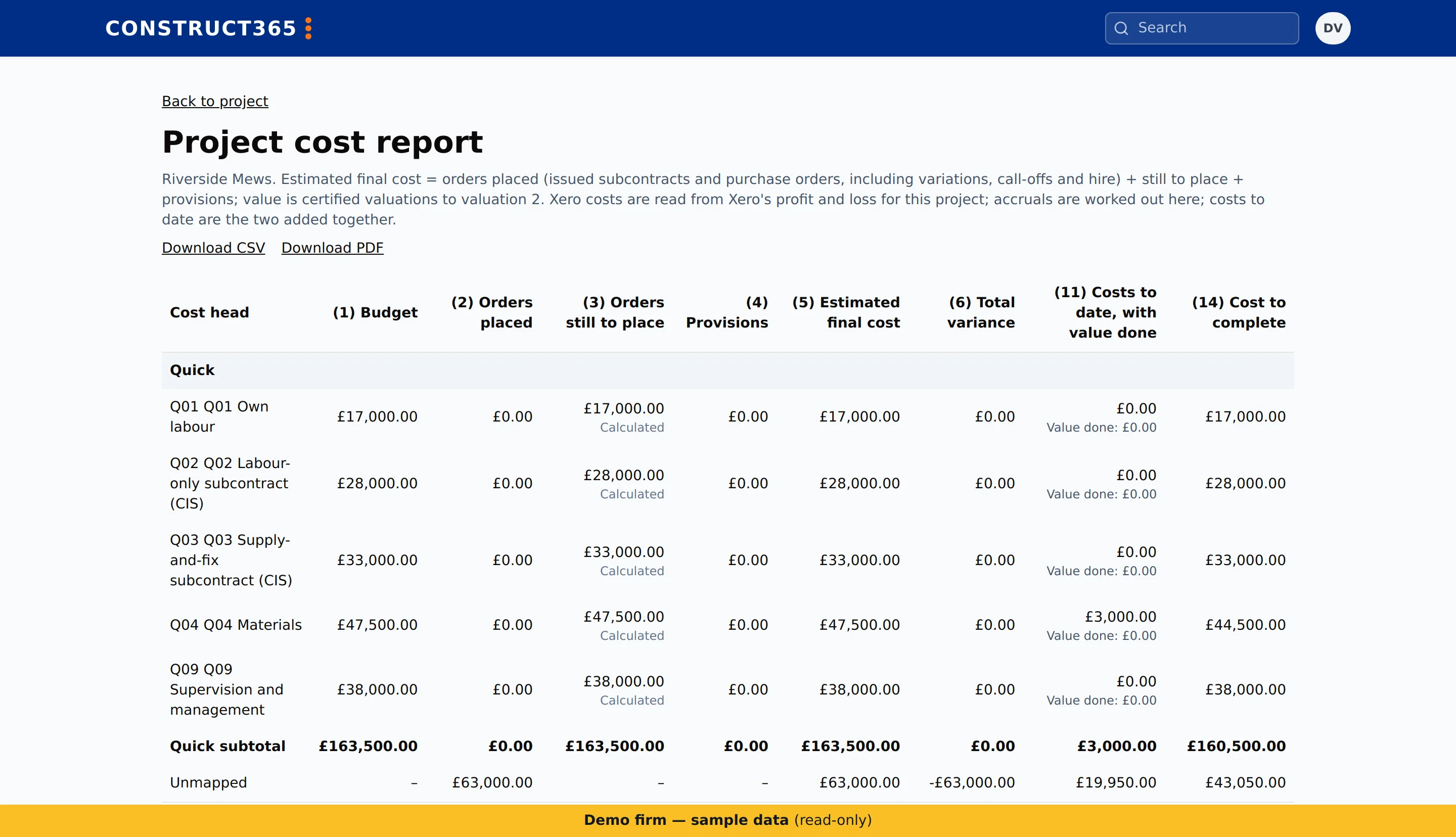Select Q02 Labour-only subcontract (CIS) row name
The height and width of the screenshot is (837, 1456).
point(230,484)
